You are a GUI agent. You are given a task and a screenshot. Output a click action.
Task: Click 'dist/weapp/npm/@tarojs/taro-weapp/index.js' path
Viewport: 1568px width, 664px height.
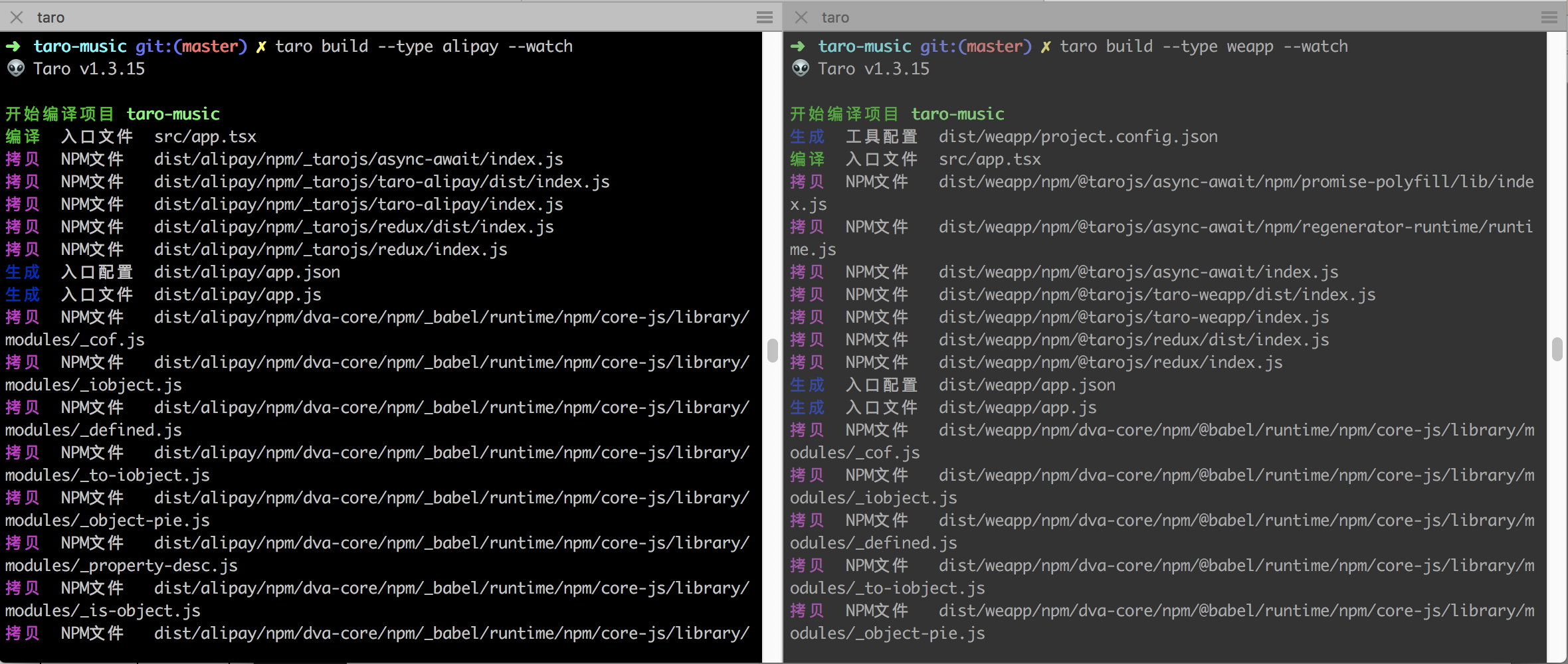pos(1134,317)
